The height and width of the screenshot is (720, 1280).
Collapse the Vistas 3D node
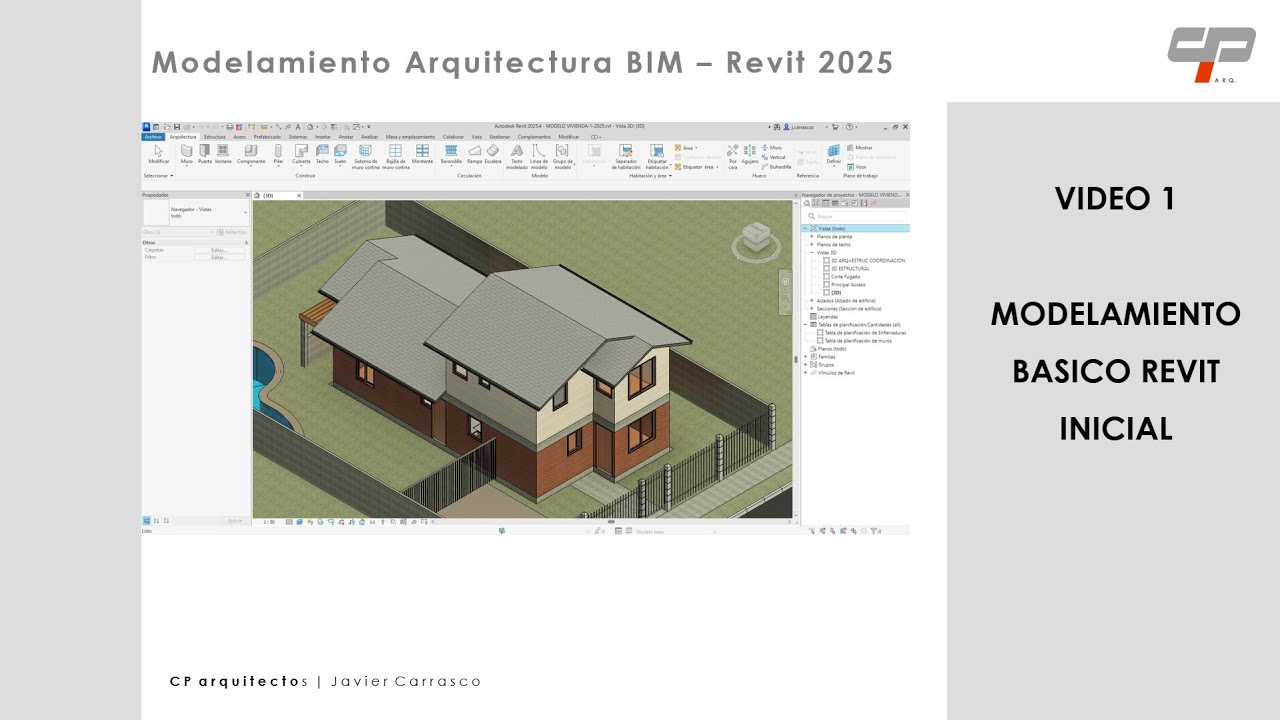(x=812, y=253)
